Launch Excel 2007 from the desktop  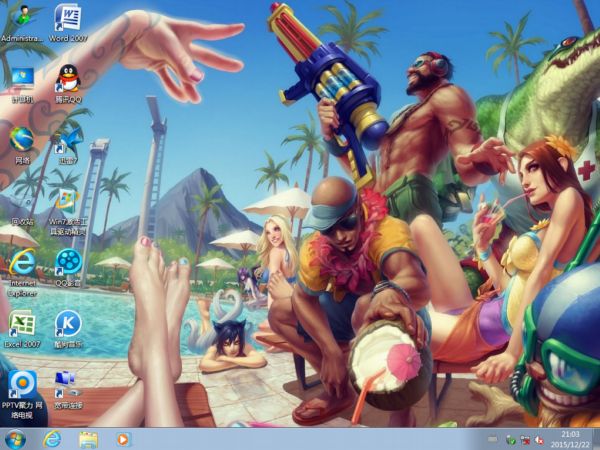tap(22, 323)
